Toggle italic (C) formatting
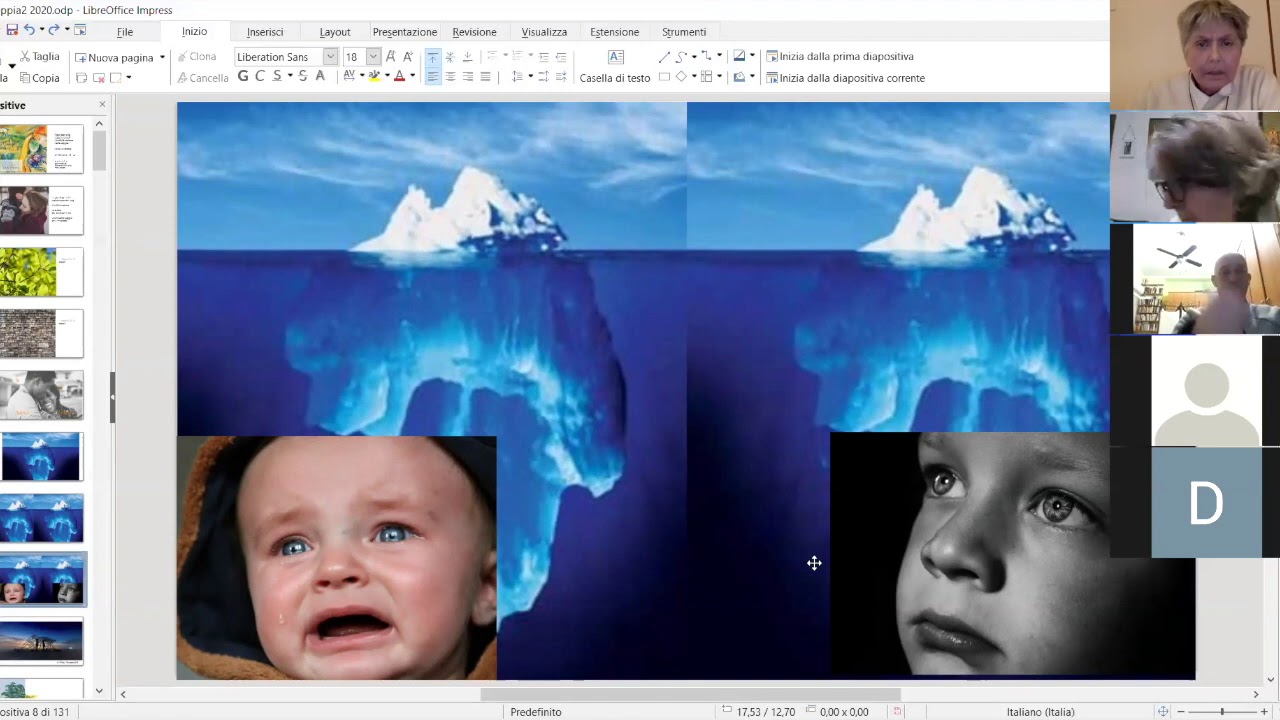Screen dimensions: 1280x720 pyautogui.click(x=260, y=77)
